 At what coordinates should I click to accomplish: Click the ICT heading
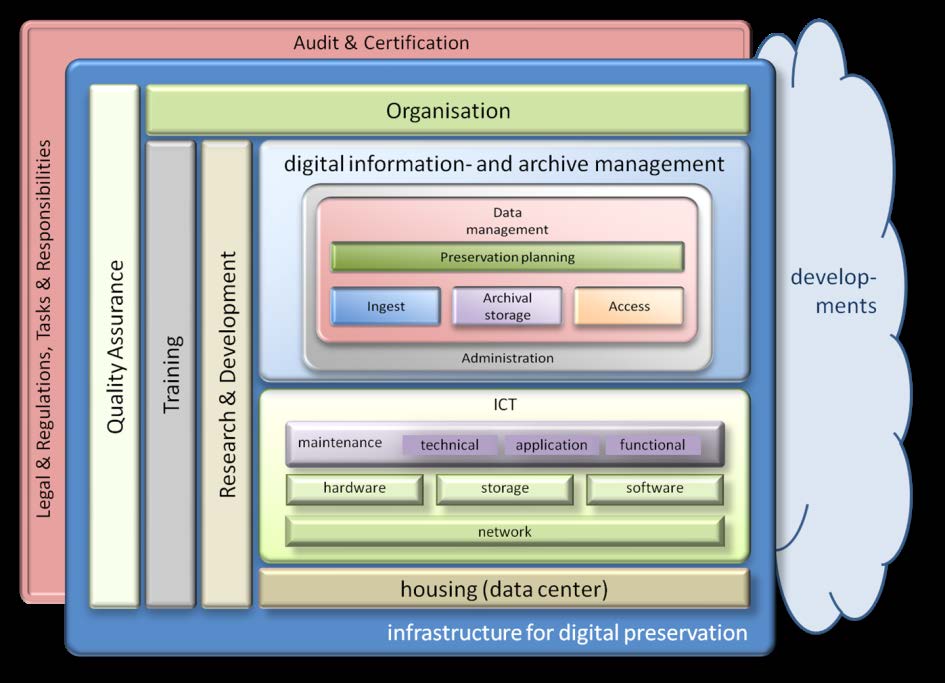505,404
